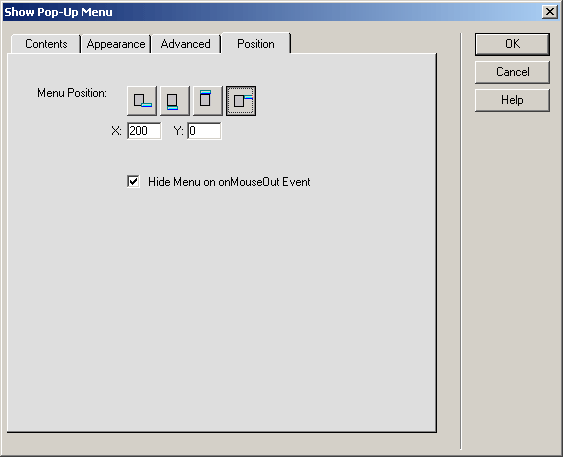Close the Show Pop-Up Menu dialog
Image resolution: width=563 pixels, height=457 pixels.
click(550, 12)
